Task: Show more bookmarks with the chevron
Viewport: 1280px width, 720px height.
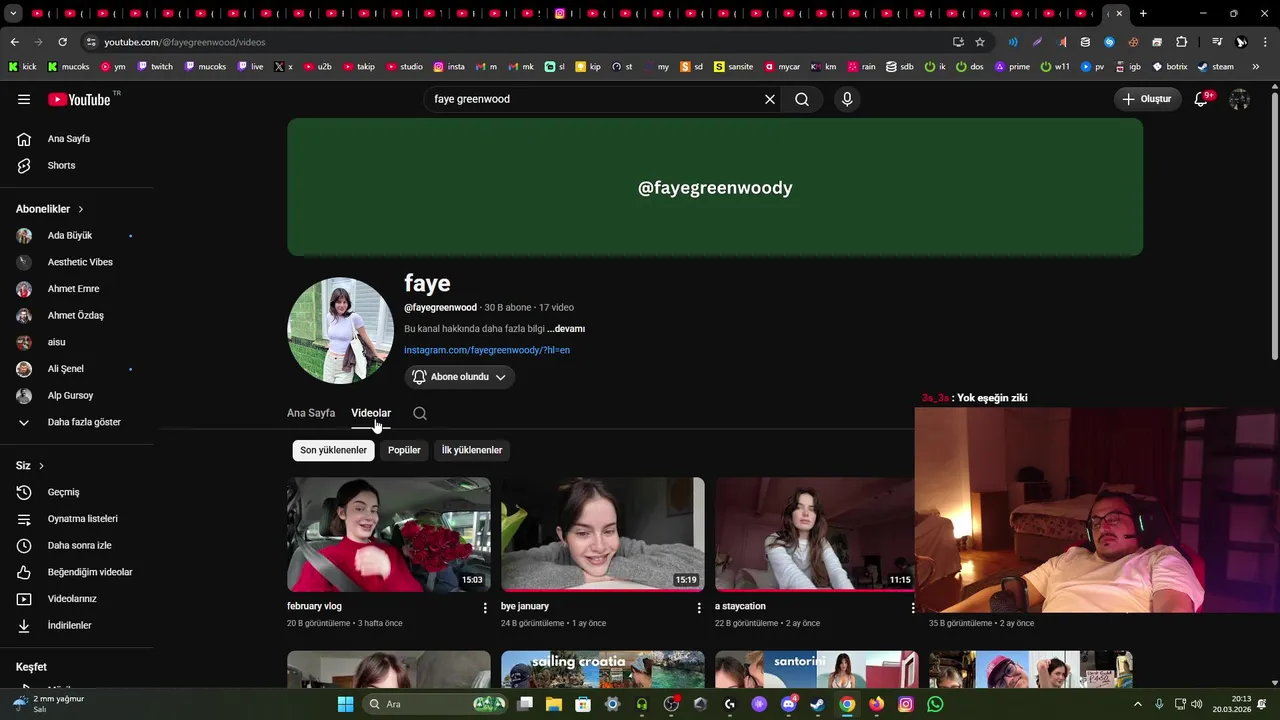Action: 1256,67
